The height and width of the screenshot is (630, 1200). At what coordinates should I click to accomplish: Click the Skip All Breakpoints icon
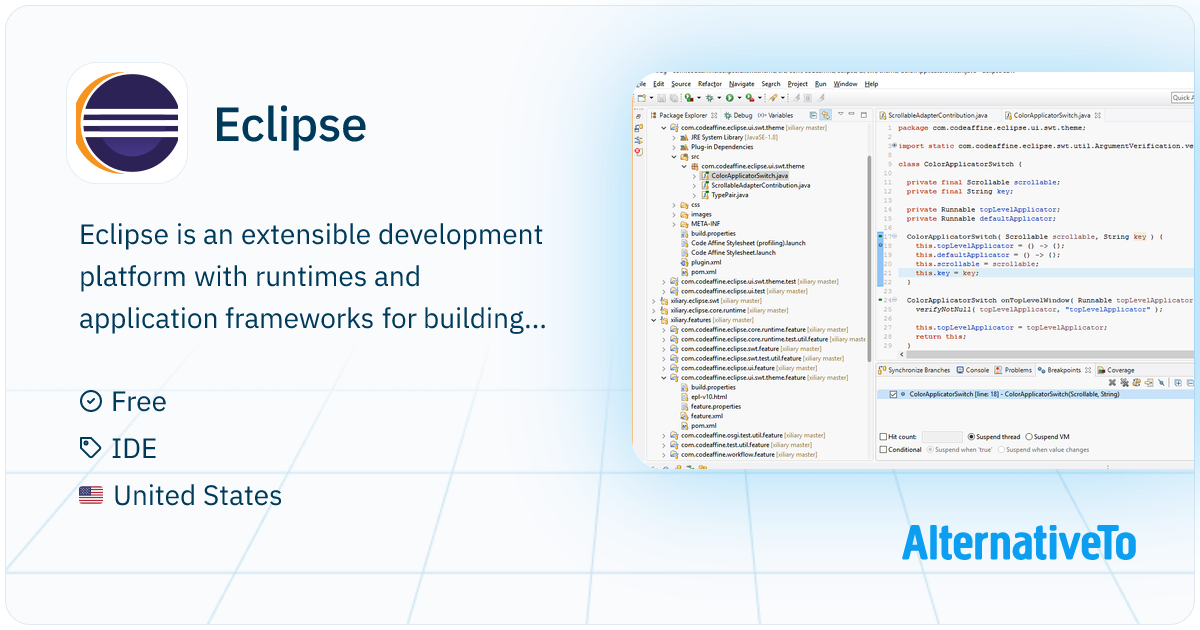[x=1160, y=382]
